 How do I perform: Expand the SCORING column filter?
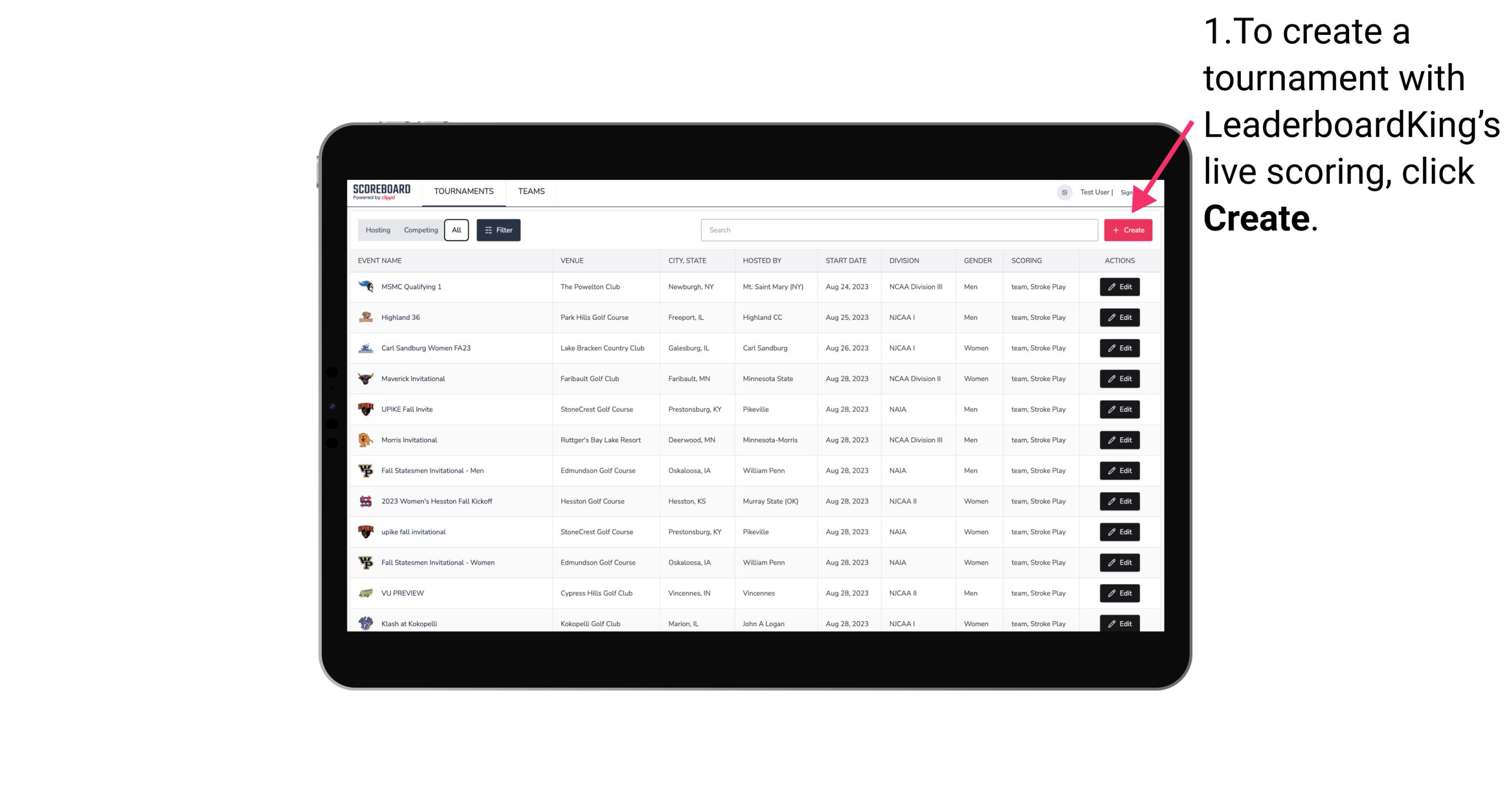[1026, 260]
